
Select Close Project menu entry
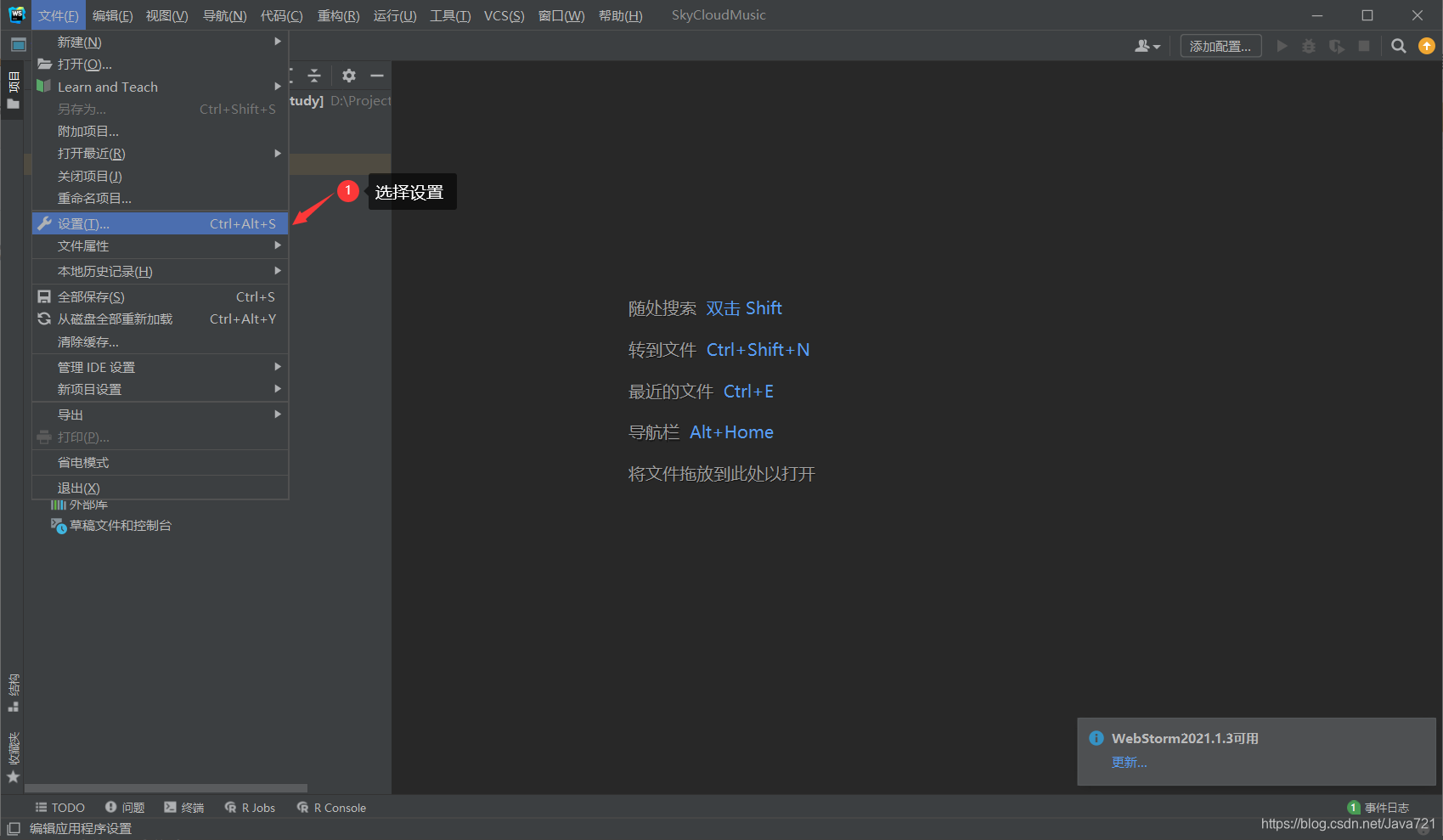click(x=161, y=177)
